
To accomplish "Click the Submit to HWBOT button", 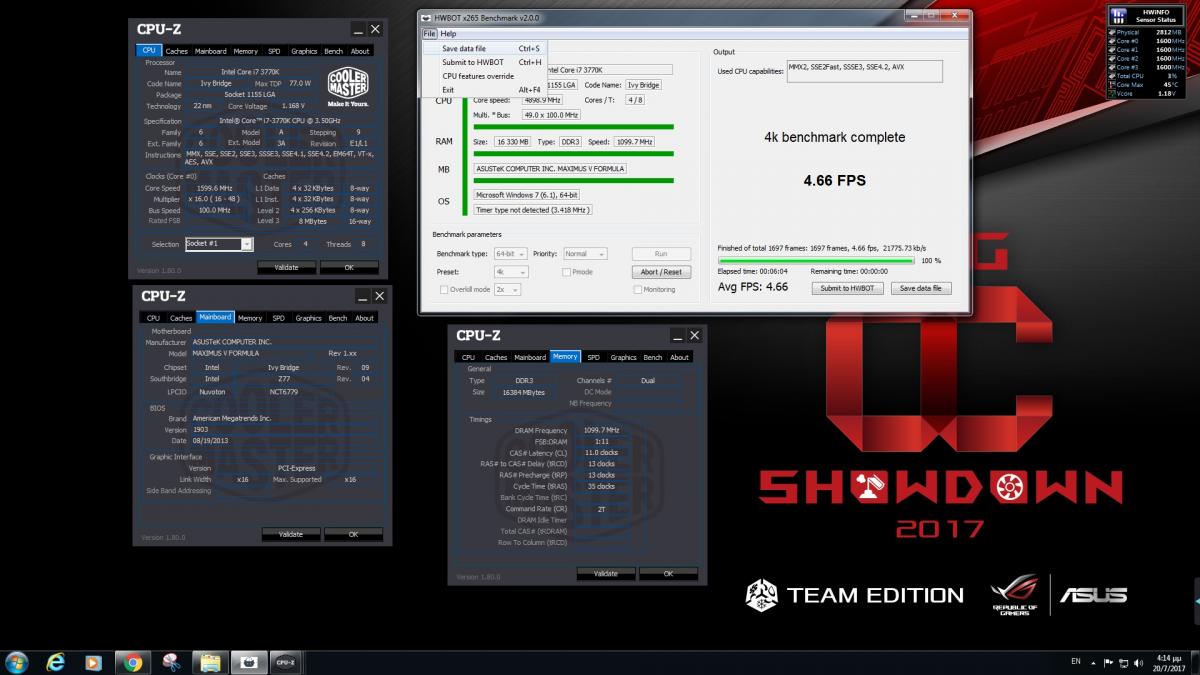I will [x=847, y=288].
